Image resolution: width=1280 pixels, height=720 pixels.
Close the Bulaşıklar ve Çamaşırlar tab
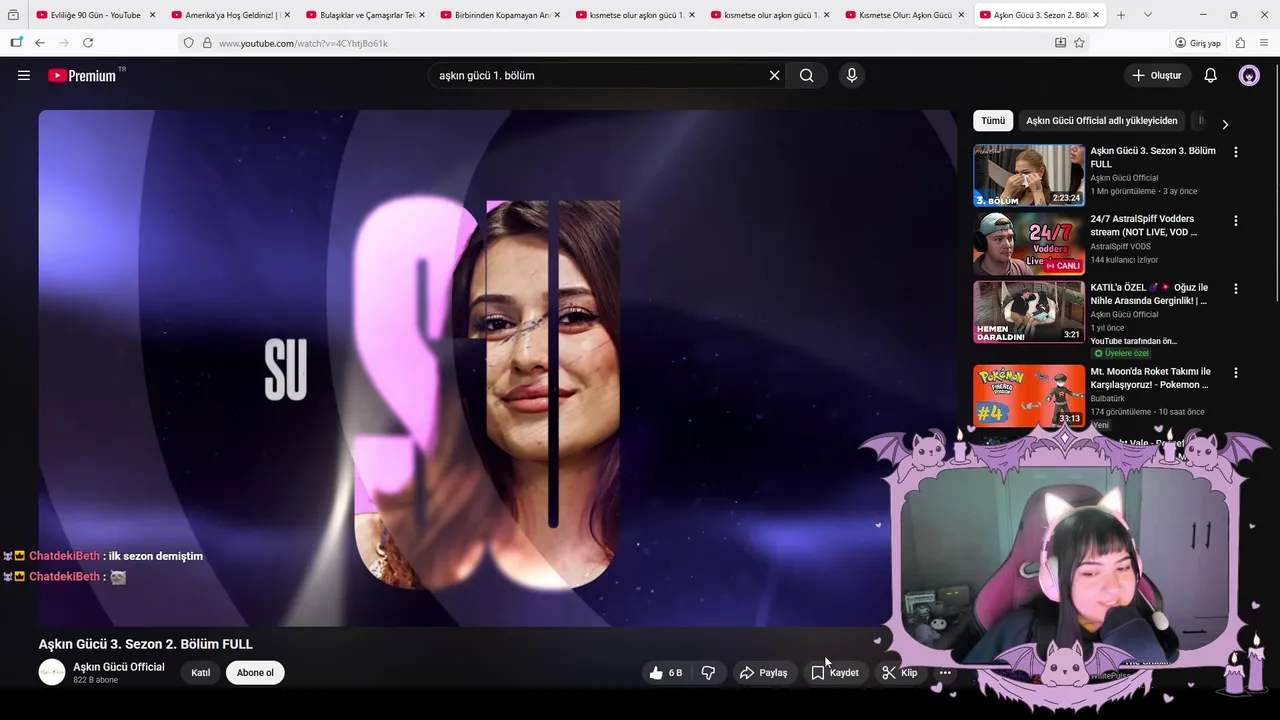[x=422, y=15]
